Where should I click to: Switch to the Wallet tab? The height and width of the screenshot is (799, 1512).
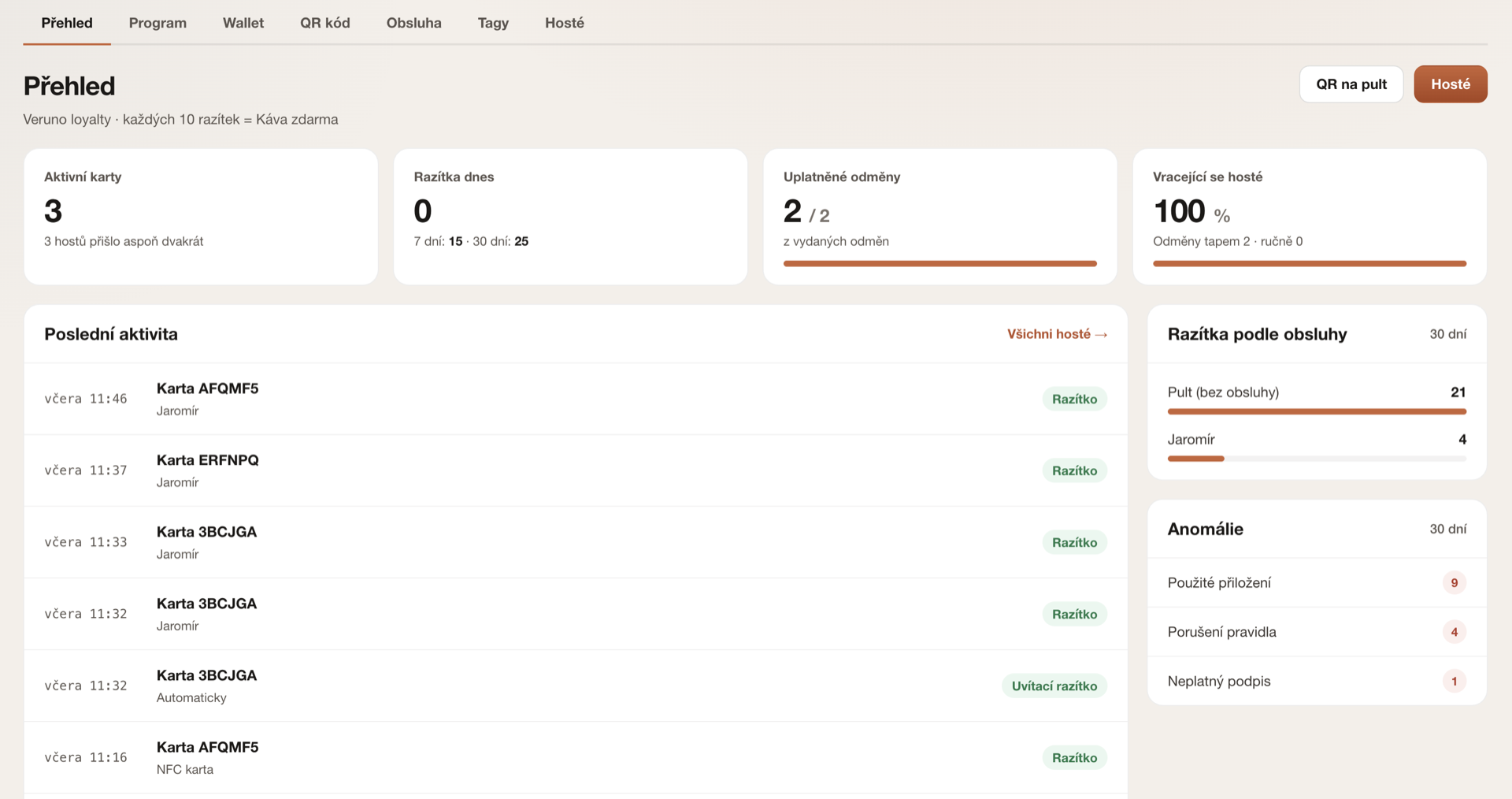243,23
